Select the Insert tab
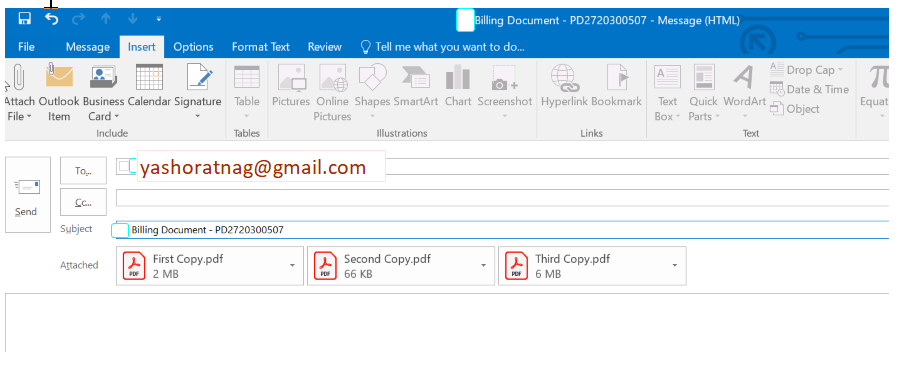 click(142, 47)
